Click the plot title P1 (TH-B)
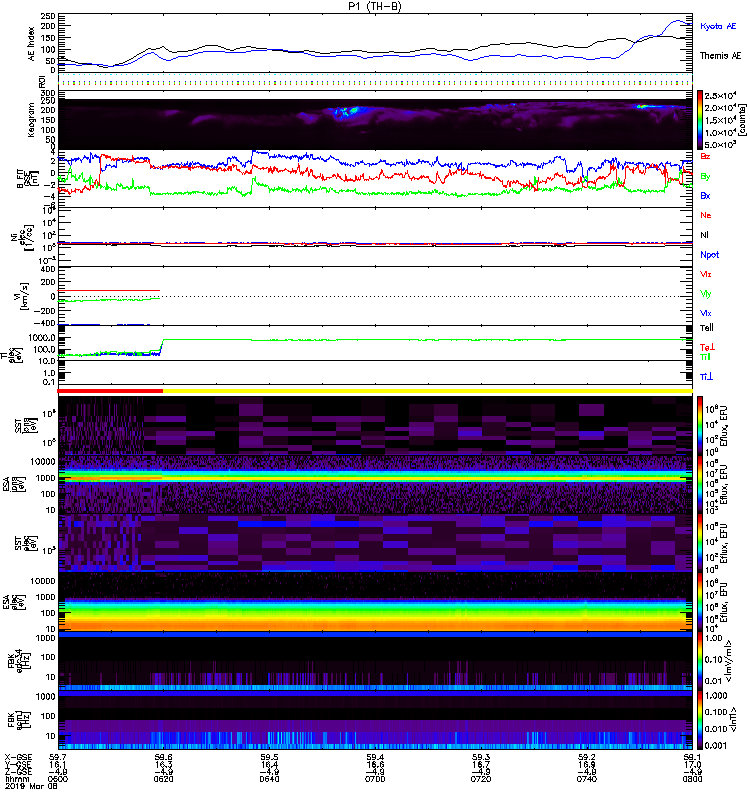This screenshot has width=750, height=800. 375,6
